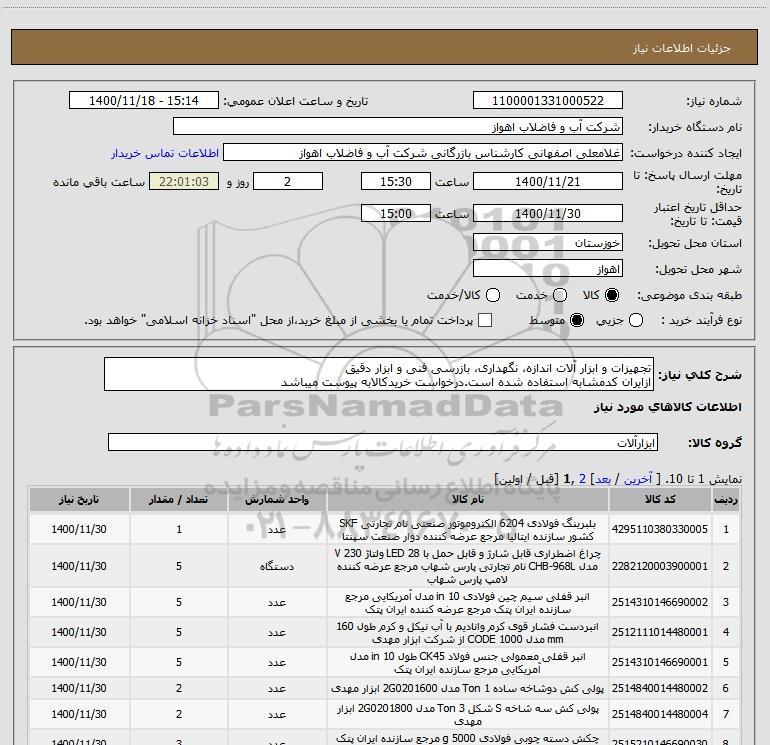Click the response deadline date 1400/11/21
The image size is (770, 745).
pyautogui.click(x=548, y=181)
